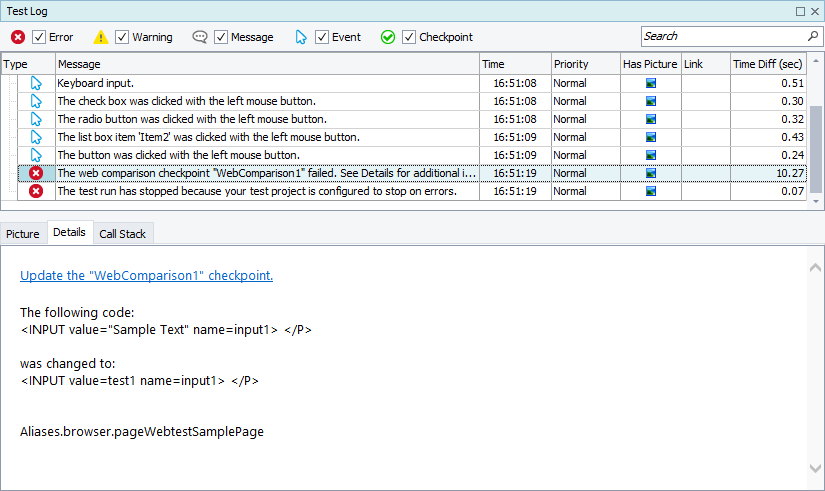
Task: Click the green Checkpoint checkmark icon
Action: click(x=388, y=37)
